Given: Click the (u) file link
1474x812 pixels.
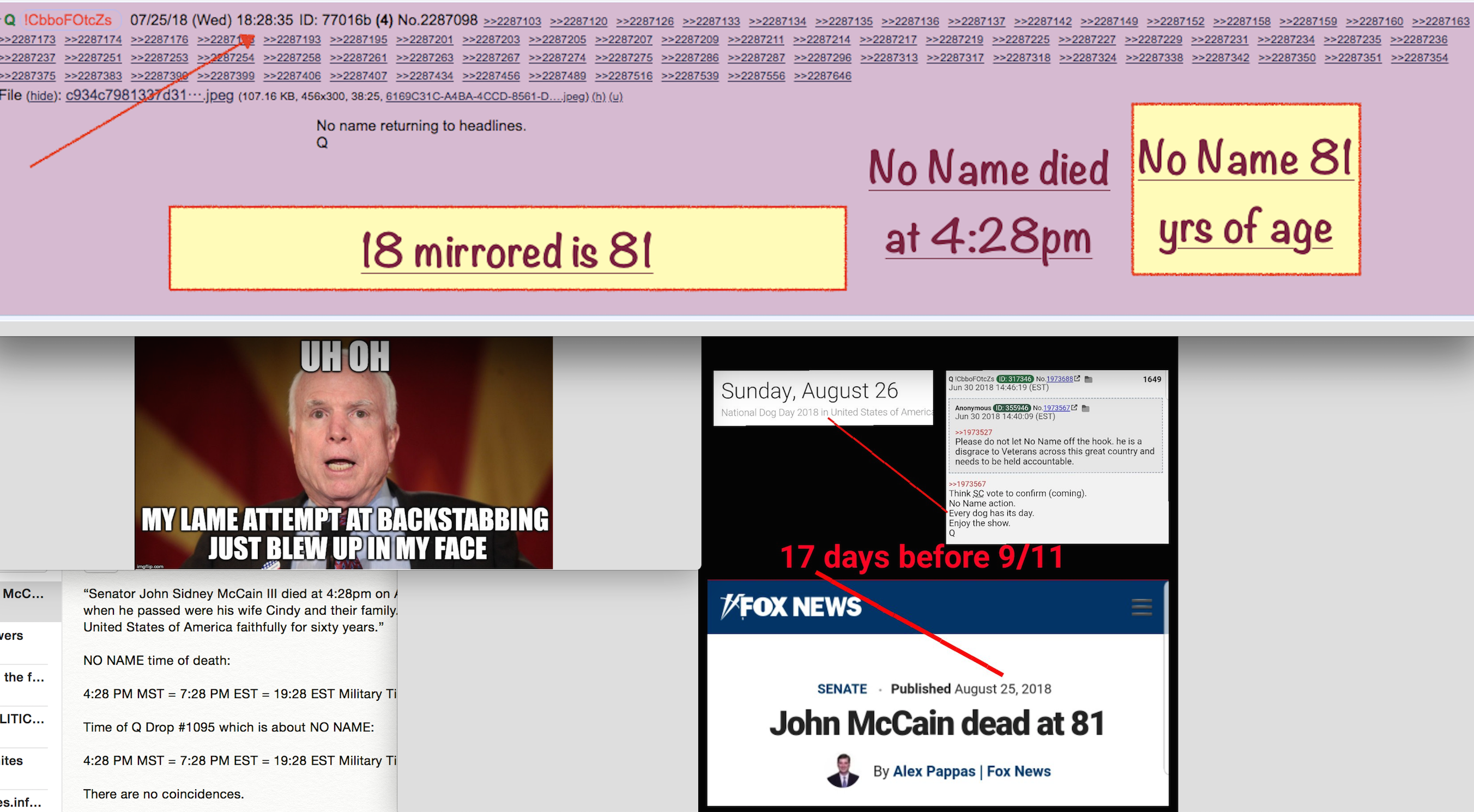Looking at the screenshot, I should point(615,96).
